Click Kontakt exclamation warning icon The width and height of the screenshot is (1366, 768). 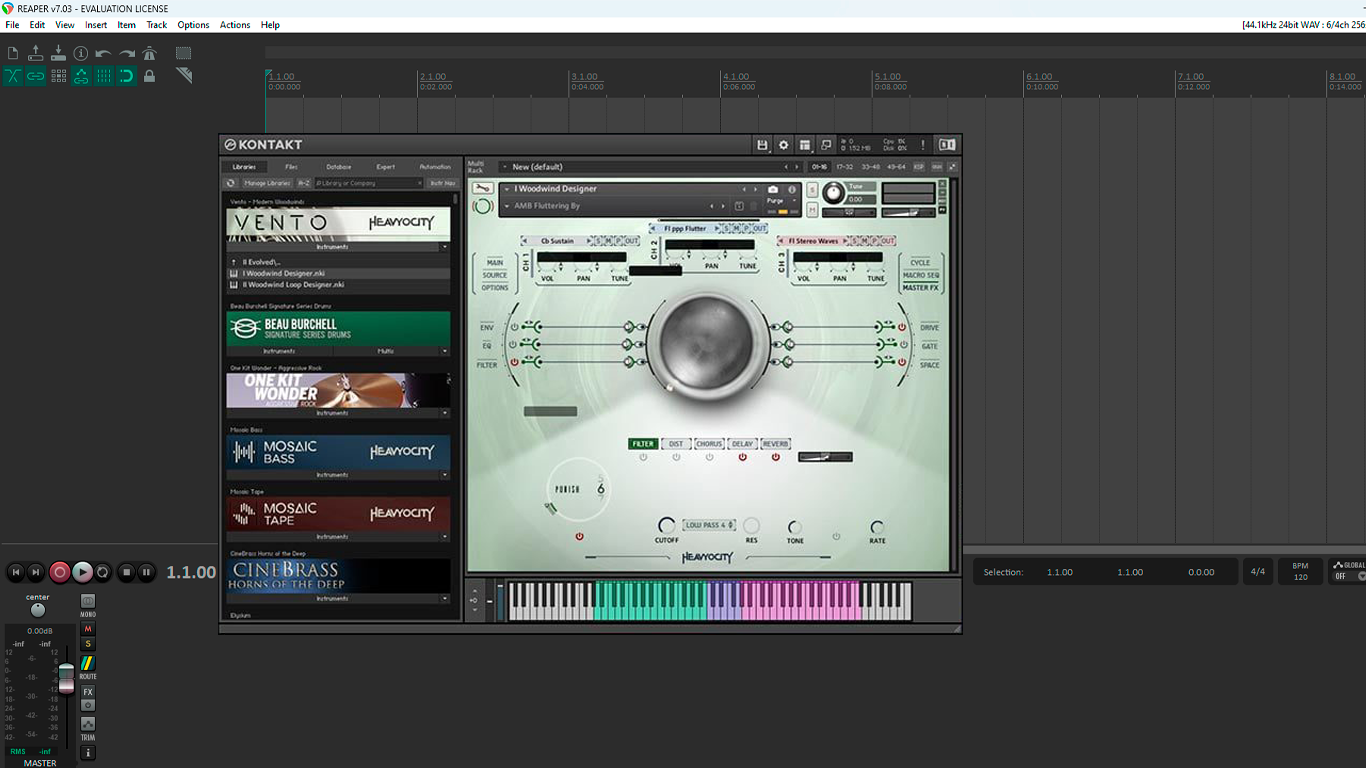point(922,145)
